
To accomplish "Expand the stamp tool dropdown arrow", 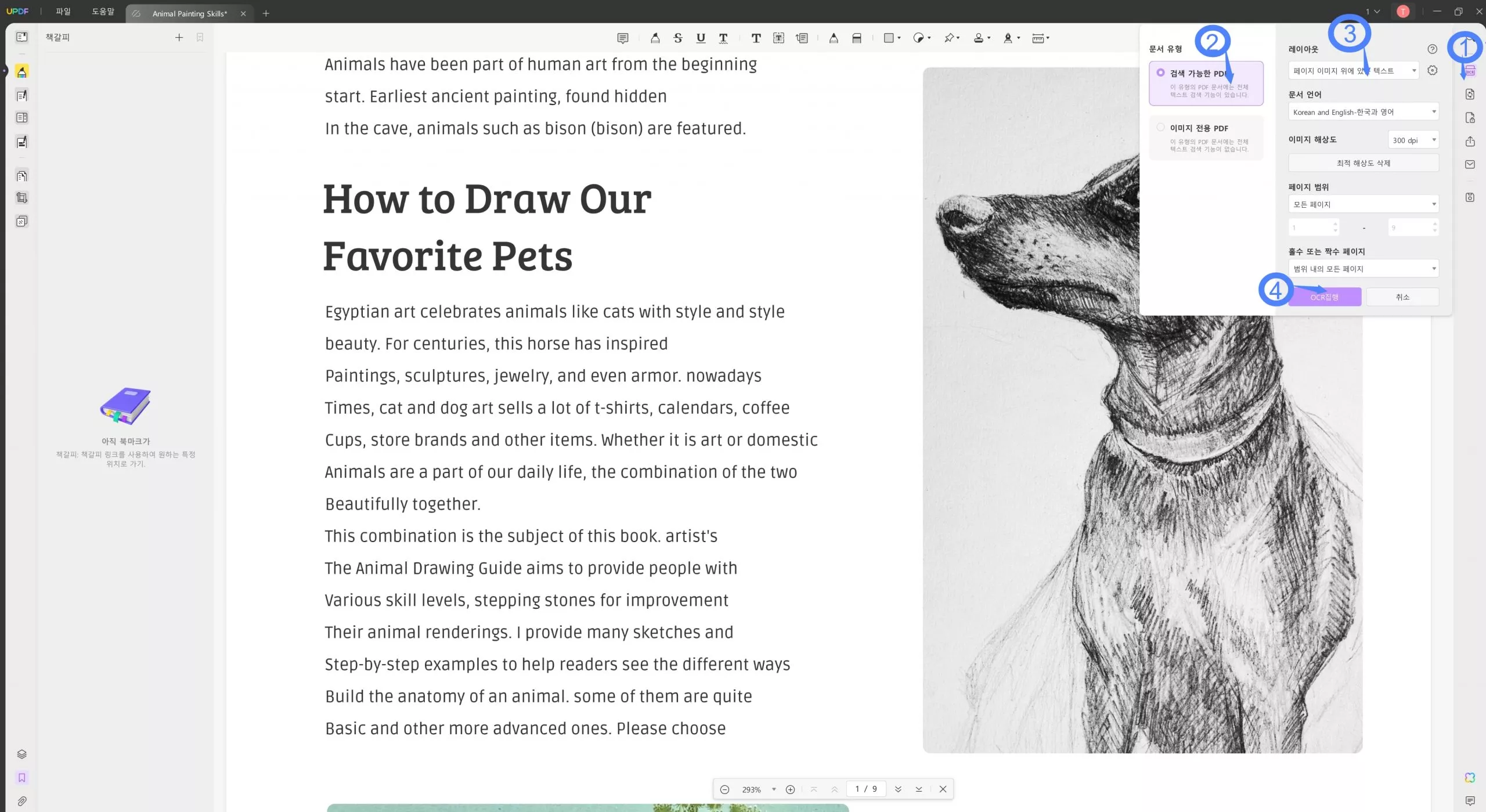I will click(x=989, y=38).
